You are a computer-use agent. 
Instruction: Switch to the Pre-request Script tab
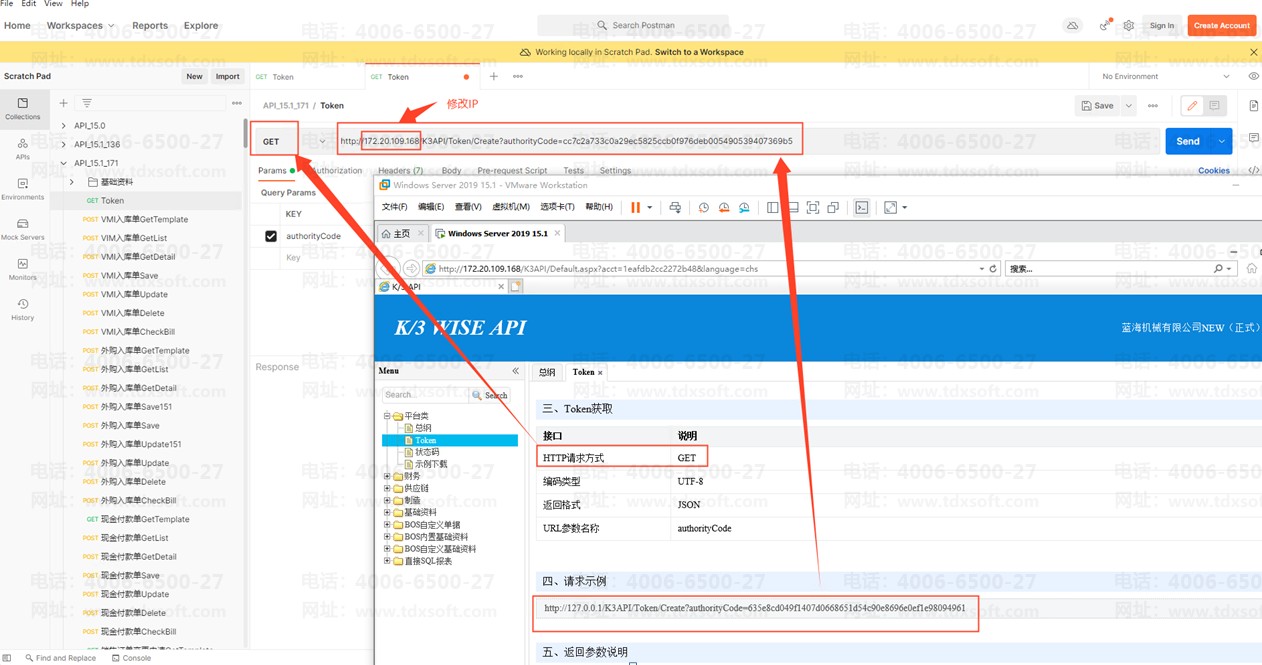(x=512, y=171)
